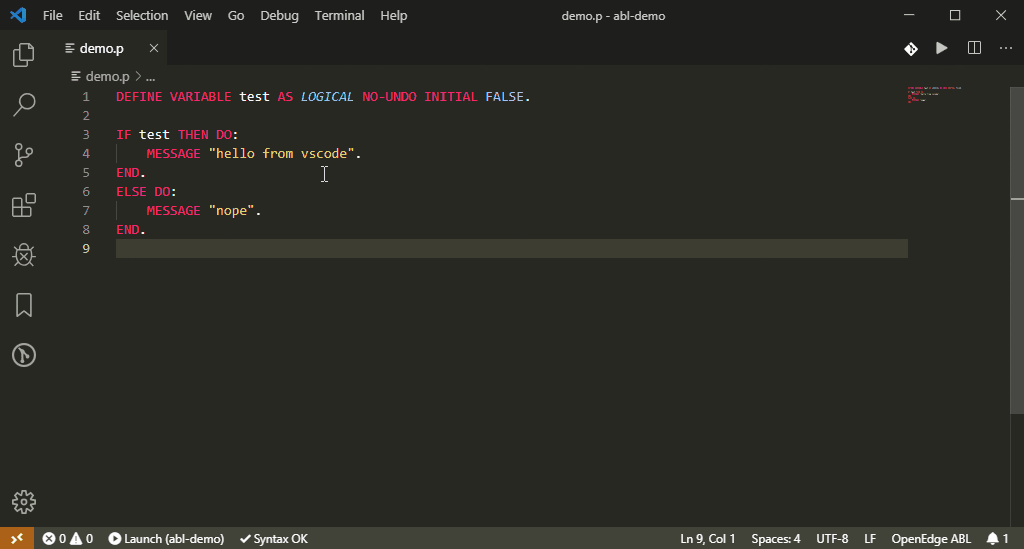Maximize the VS Code window

[955, 15]
